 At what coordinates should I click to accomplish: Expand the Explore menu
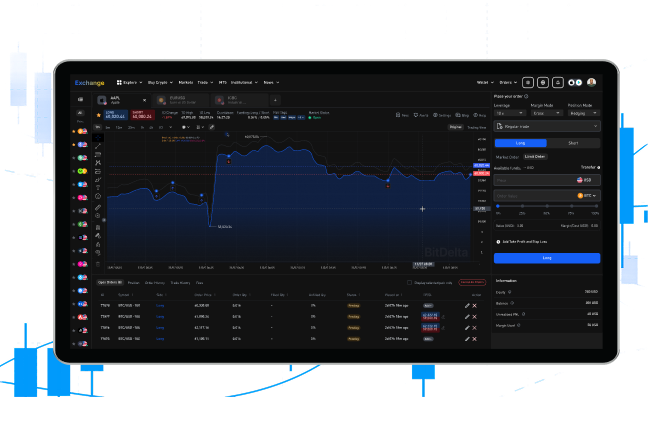129,83
